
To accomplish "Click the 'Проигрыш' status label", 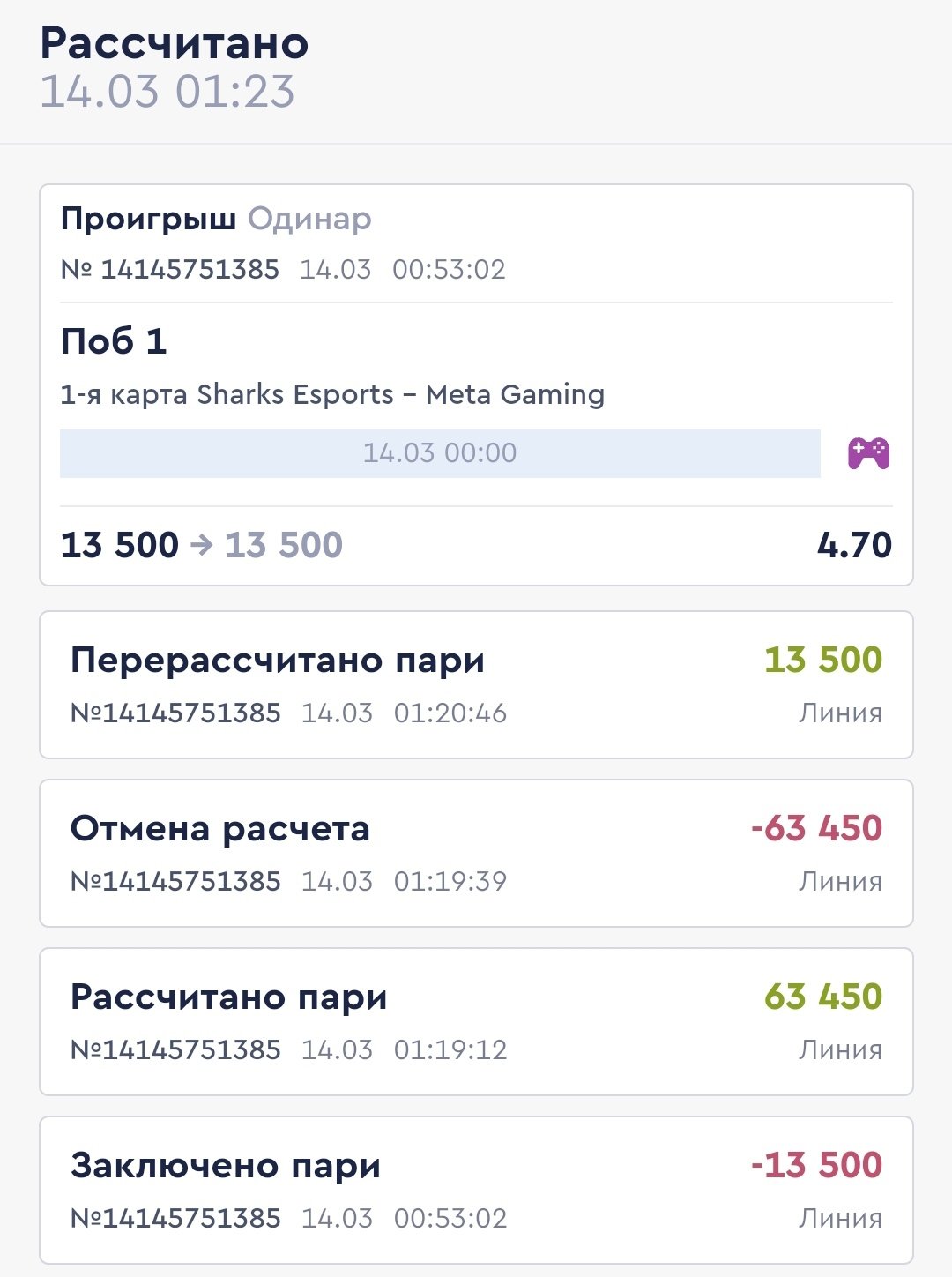I will pos(148,219).
